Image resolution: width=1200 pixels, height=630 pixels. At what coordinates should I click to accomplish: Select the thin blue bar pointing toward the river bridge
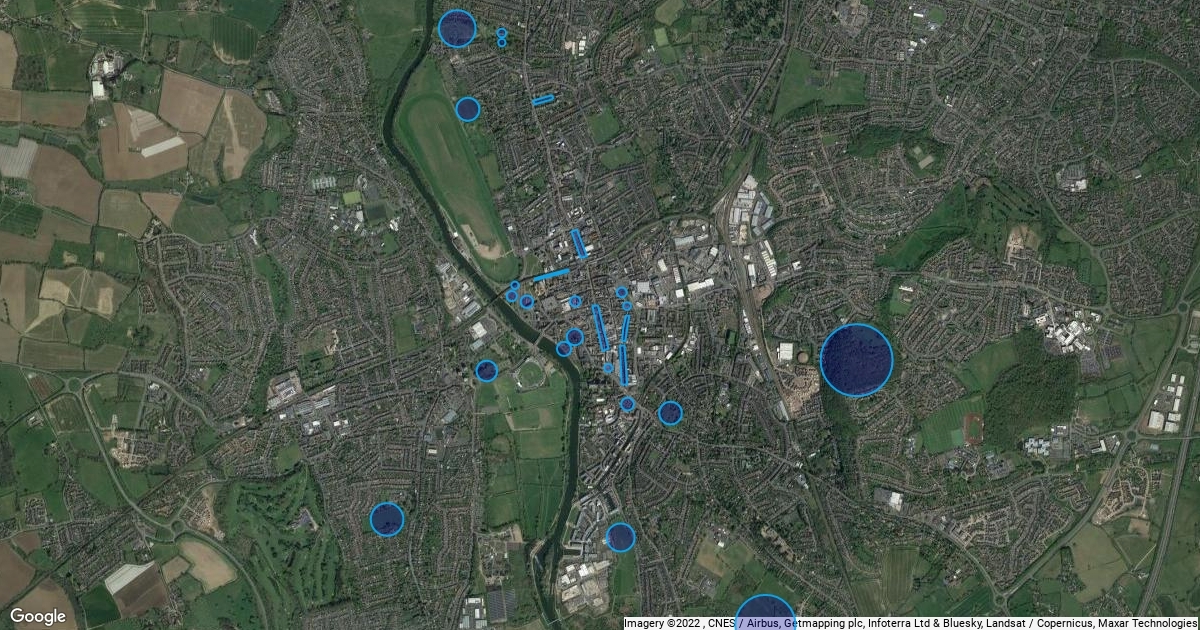551,275
